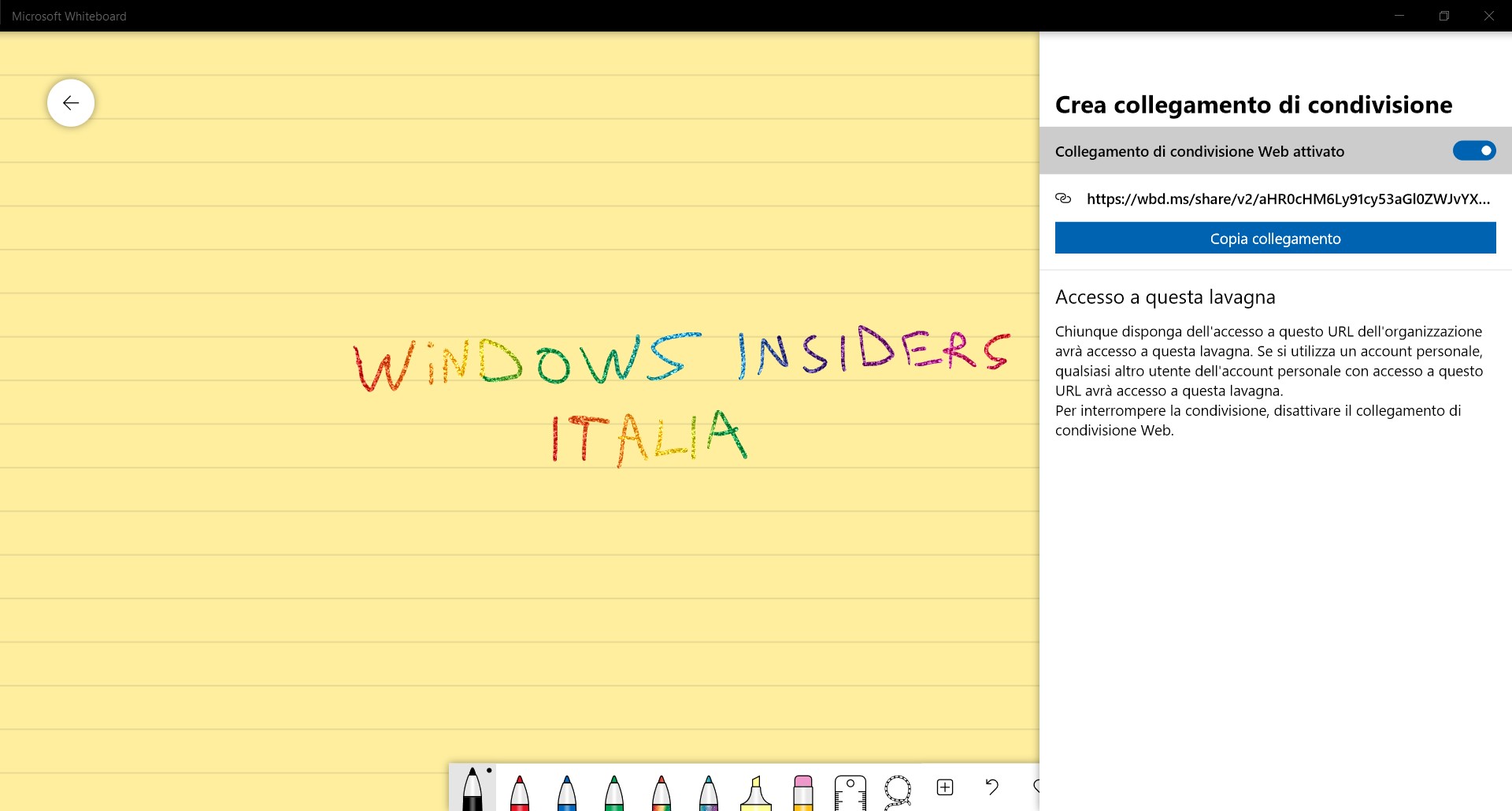Click the handwritten WINDOWS INSIDERS ink
This screenshot has height=811, width=1512.
(682, 359)
